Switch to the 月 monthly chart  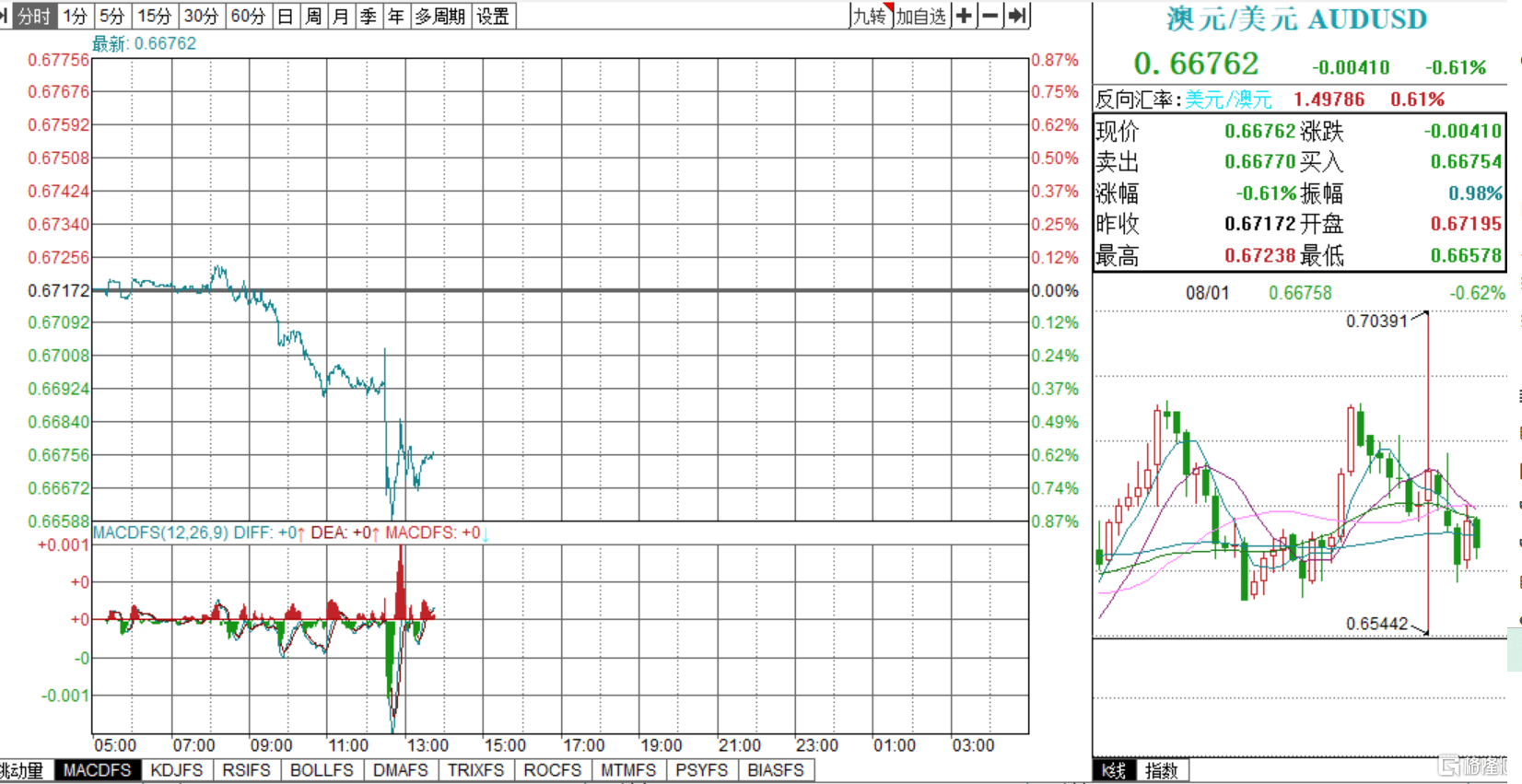(x=341, y=16)
